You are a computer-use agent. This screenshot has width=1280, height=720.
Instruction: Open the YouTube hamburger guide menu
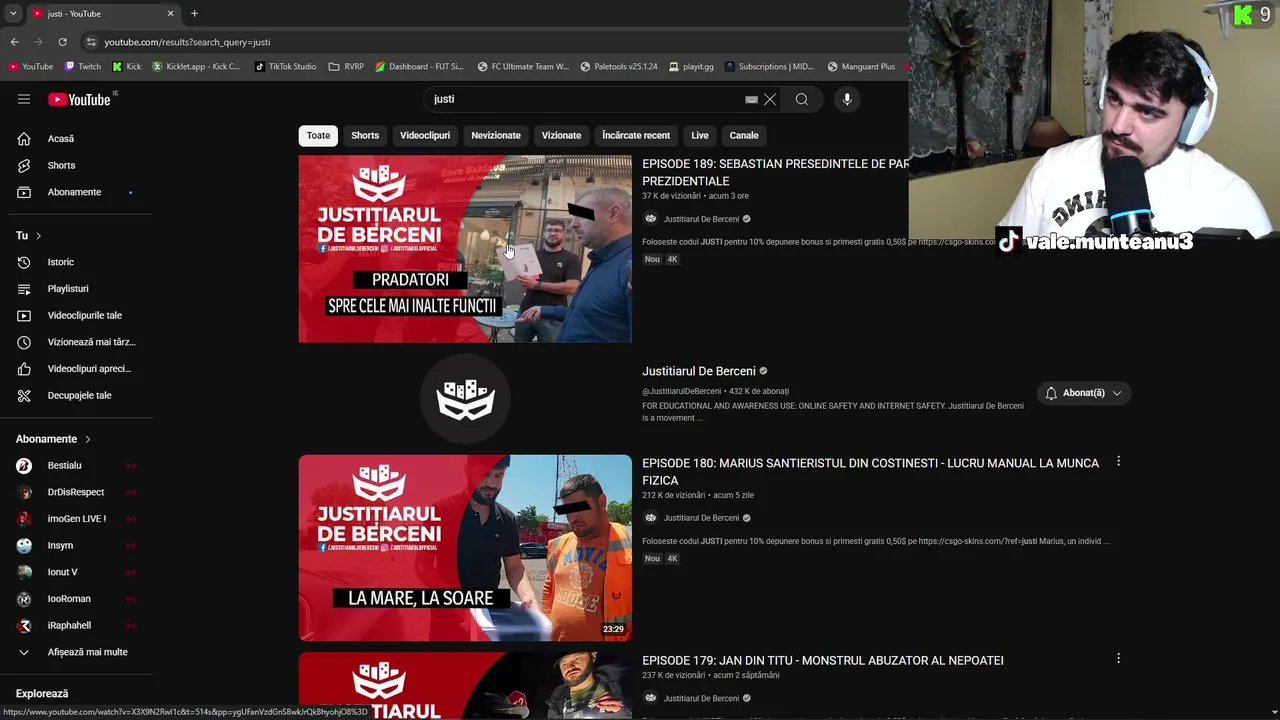point(24,99)
